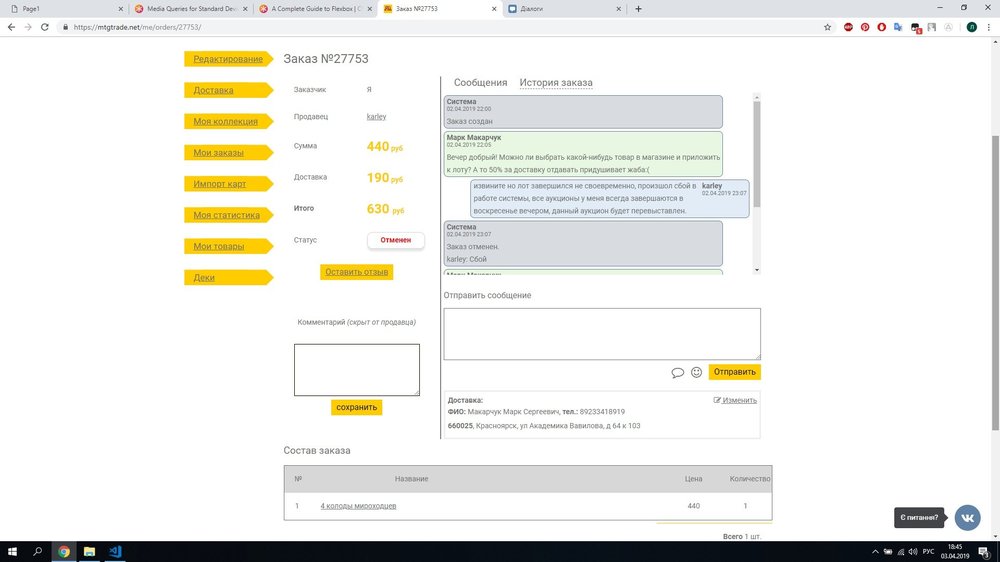The image size is (1000, 562).
Task: Switch to the Сообщения tab
Action: click(480, 83)
